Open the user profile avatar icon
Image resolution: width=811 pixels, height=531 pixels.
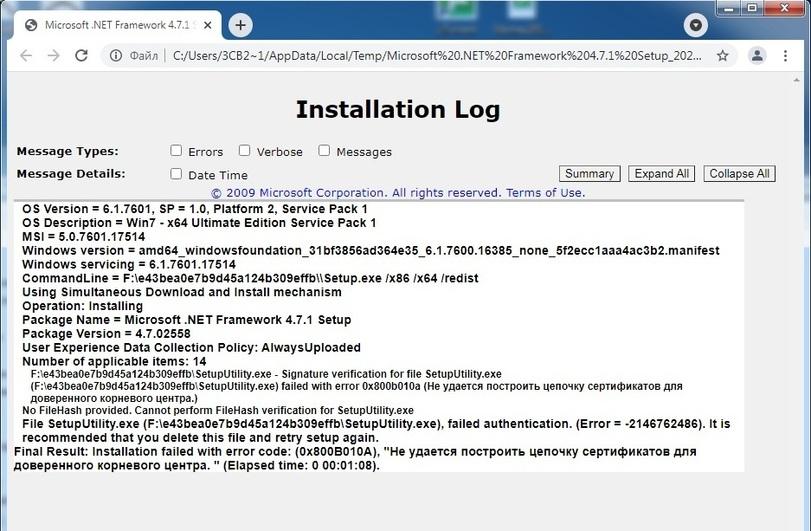click(x=757, y=55)
